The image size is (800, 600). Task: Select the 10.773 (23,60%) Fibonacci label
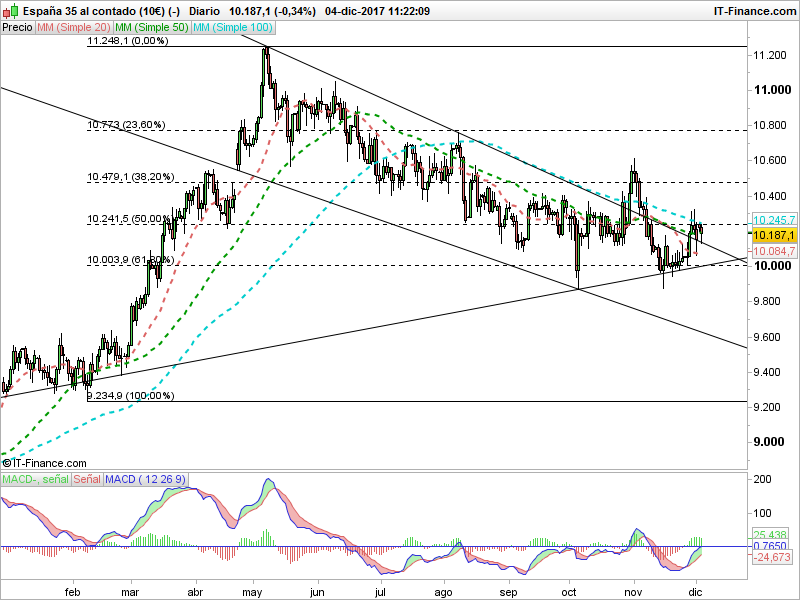126,124
